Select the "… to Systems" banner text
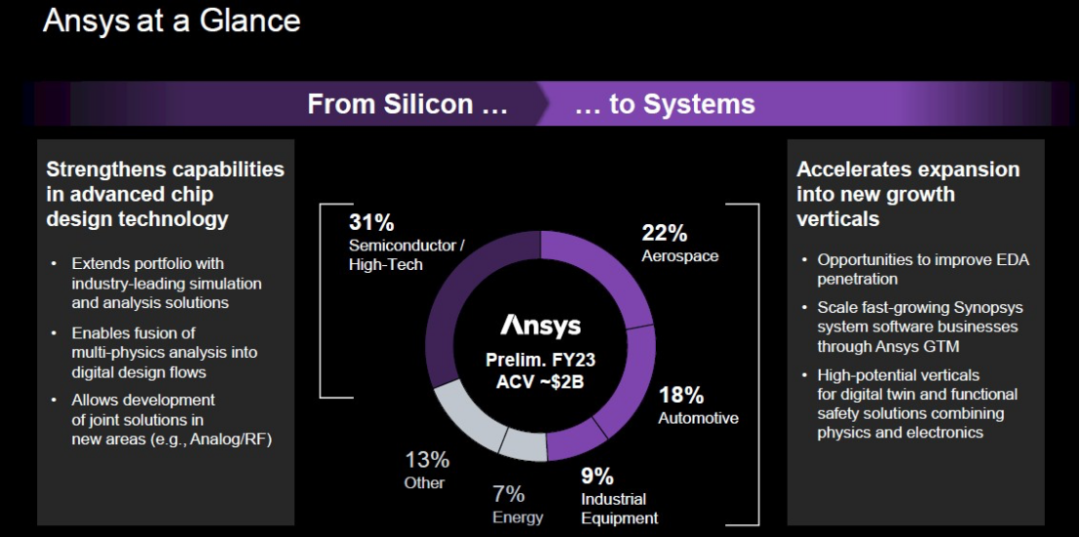This screenshot has height=537, width=1080. tap(665, 104)
